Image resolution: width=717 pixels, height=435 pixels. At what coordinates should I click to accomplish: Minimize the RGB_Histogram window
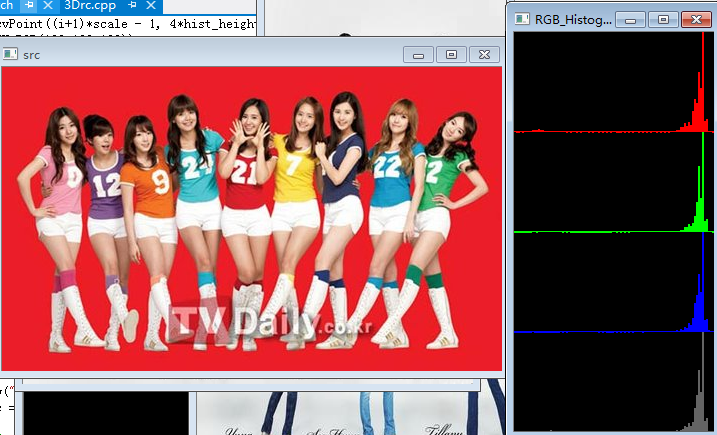click(630, 20)
